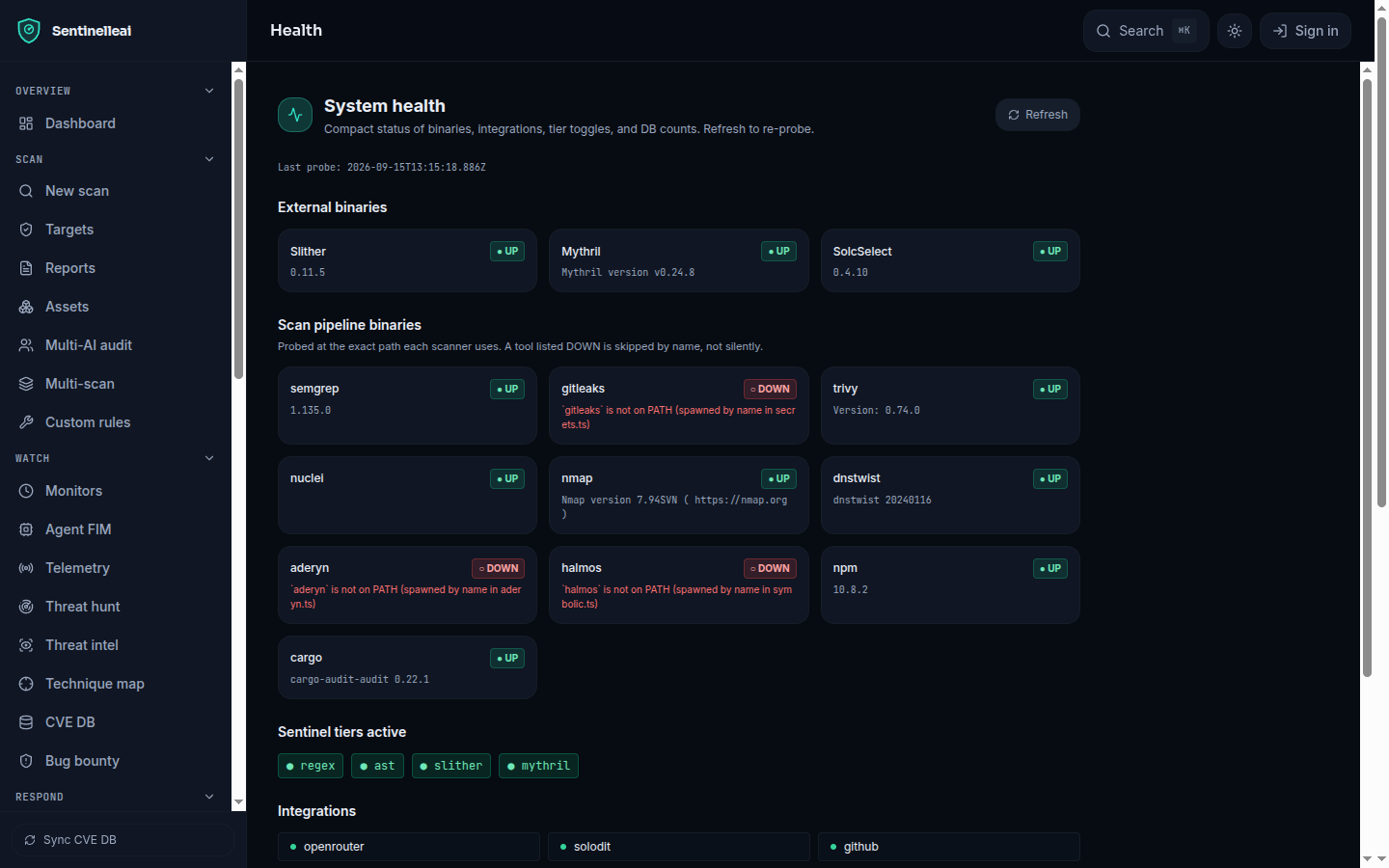Click the main page vertical scrollbar
This screenshot has height=868, width=1389.
1367,378
